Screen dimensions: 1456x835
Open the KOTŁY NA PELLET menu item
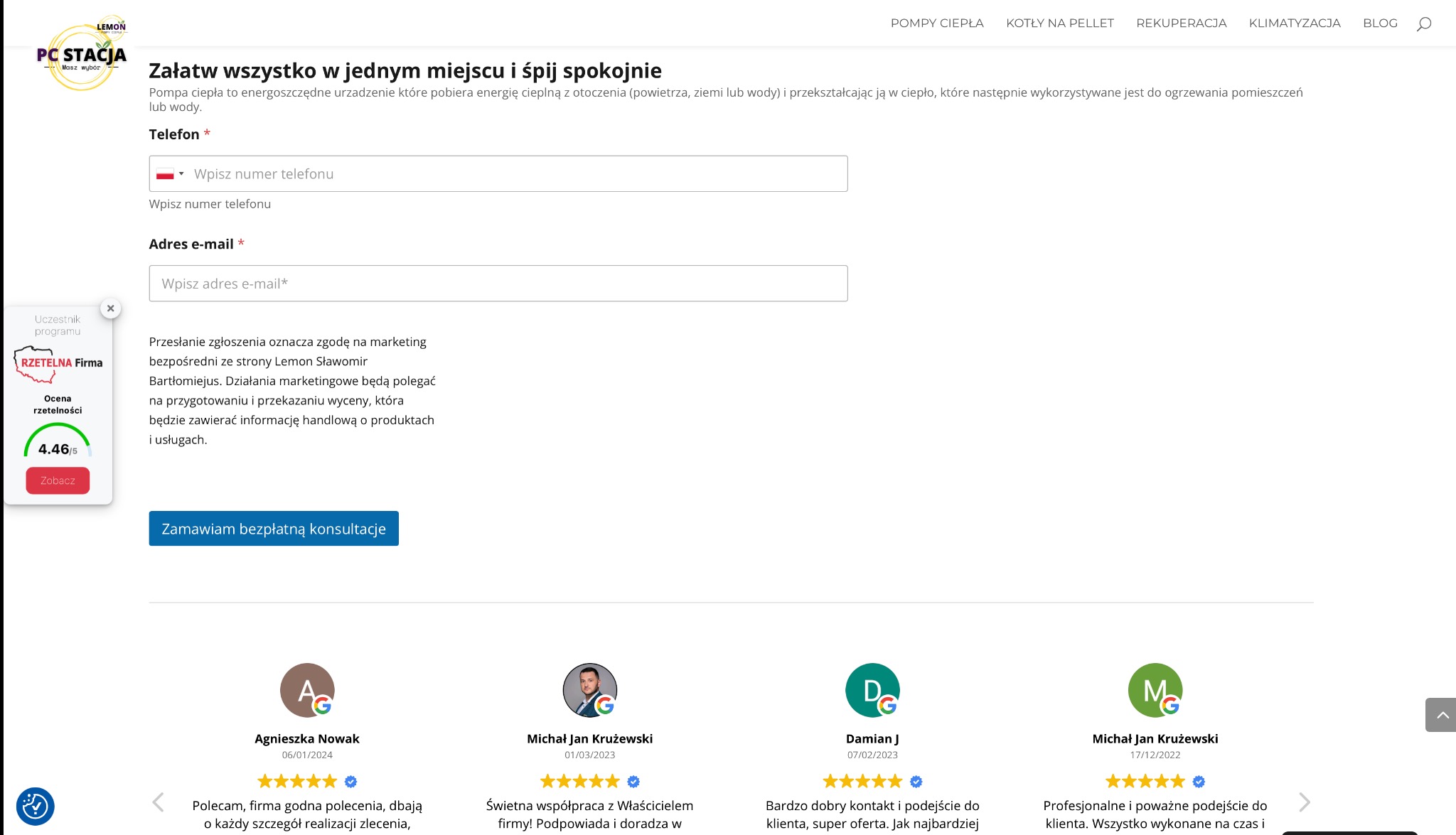tap(1060, 22)
